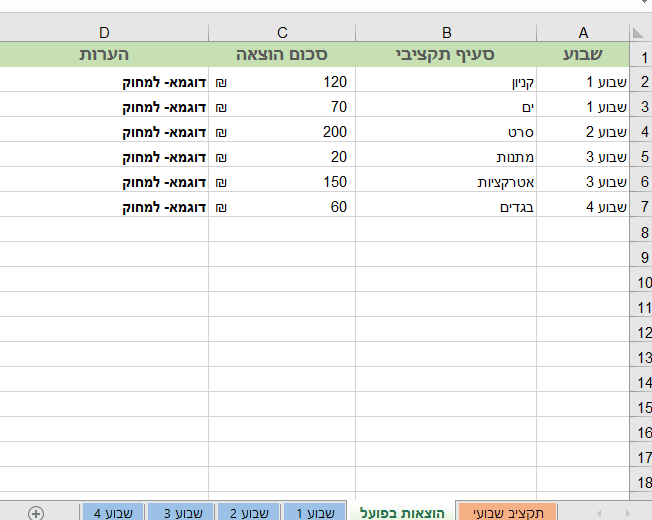Click the סכום הוצאה header cell
652x520 pixels.
click(x=282, y=54)
